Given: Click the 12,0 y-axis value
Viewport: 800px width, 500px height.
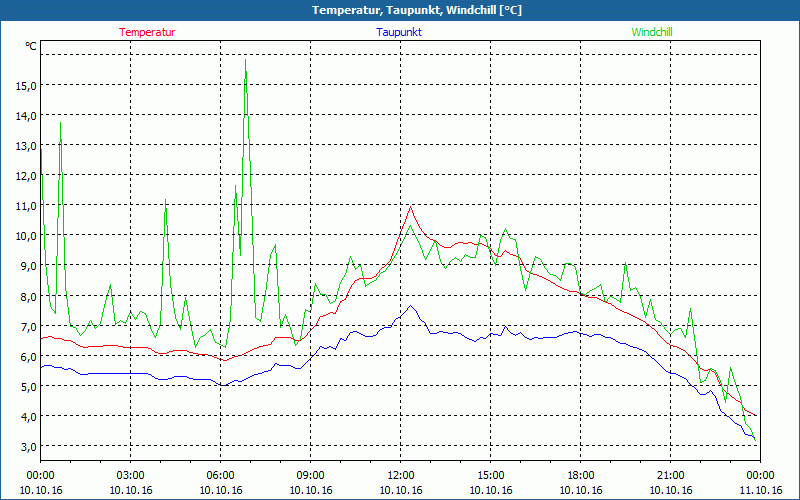Looking at the screenshot, I should (26, 176).
